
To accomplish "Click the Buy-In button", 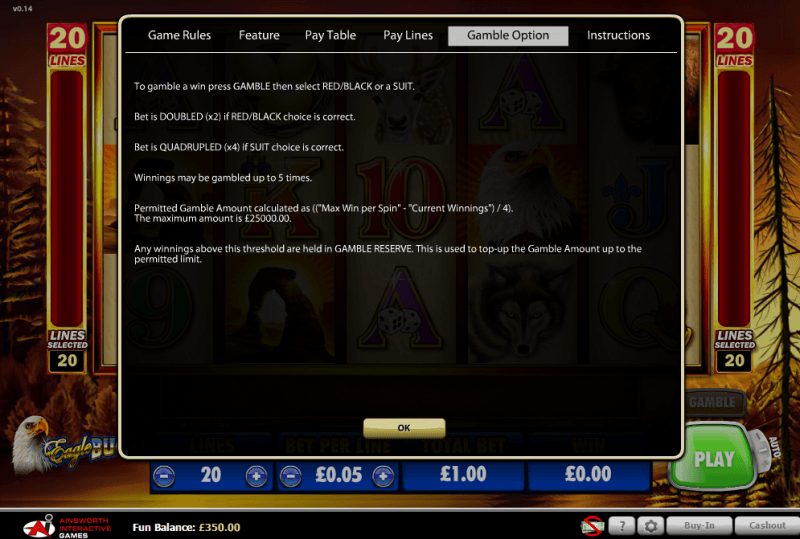I will [699, 526].
